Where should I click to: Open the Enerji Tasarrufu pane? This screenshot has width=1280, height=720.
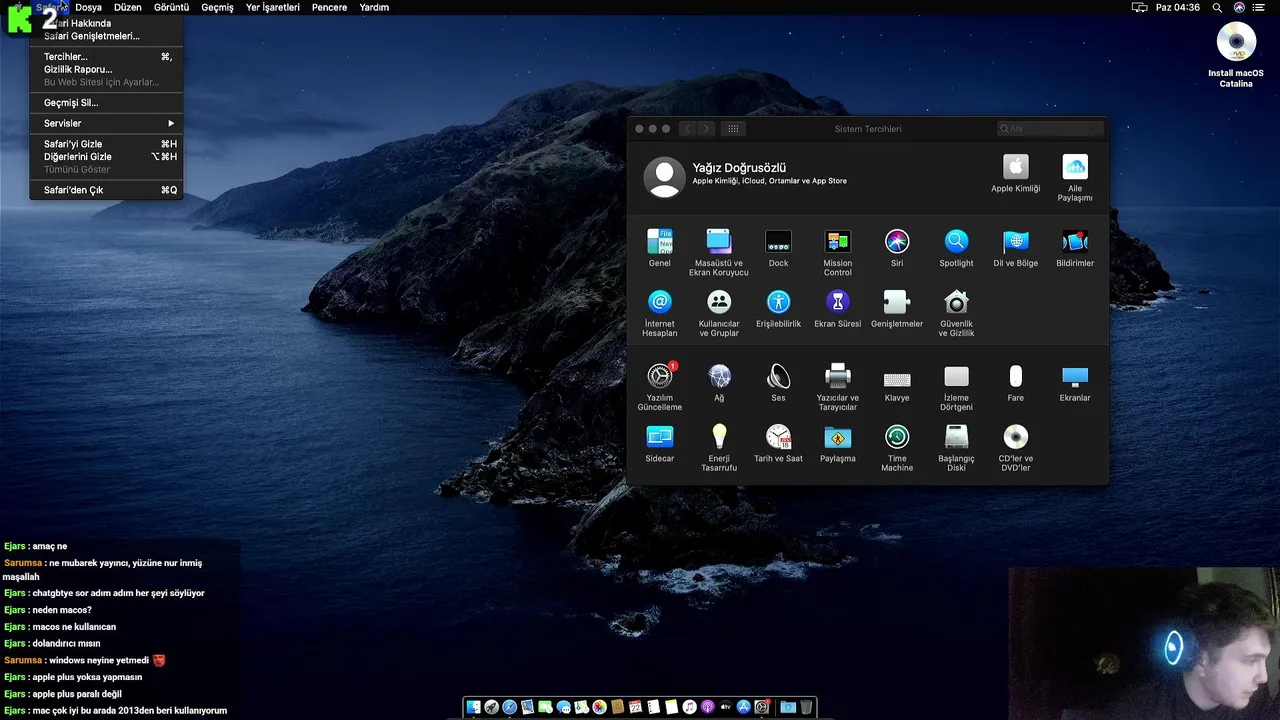point(719,447)
